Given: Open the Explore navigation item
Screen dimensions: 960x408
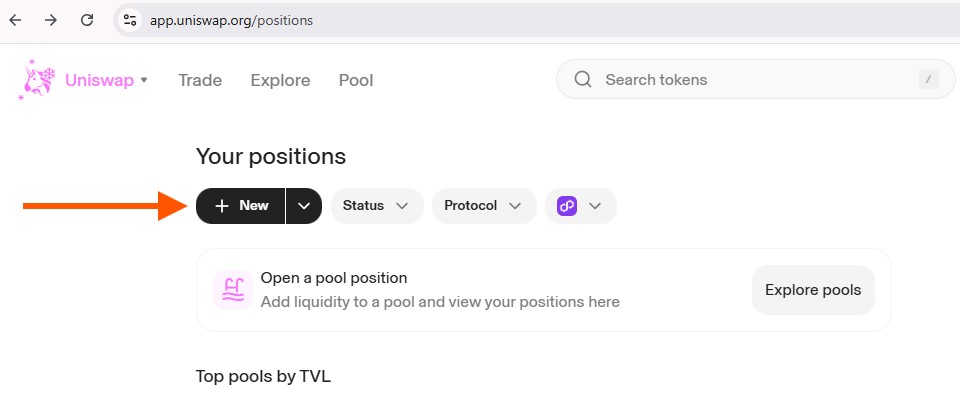Looking at the screenshot, I should coord(280,80).
